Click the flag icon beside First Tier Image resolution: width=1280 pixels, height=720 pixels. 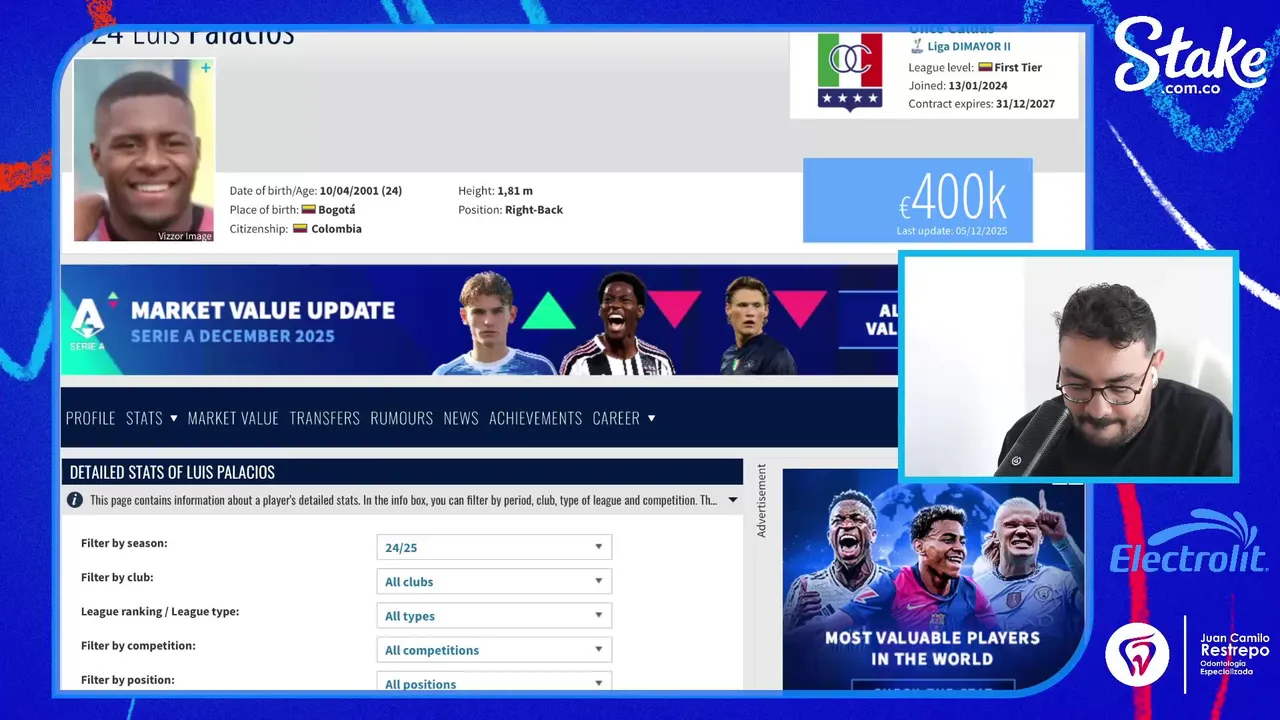point(984,67)
